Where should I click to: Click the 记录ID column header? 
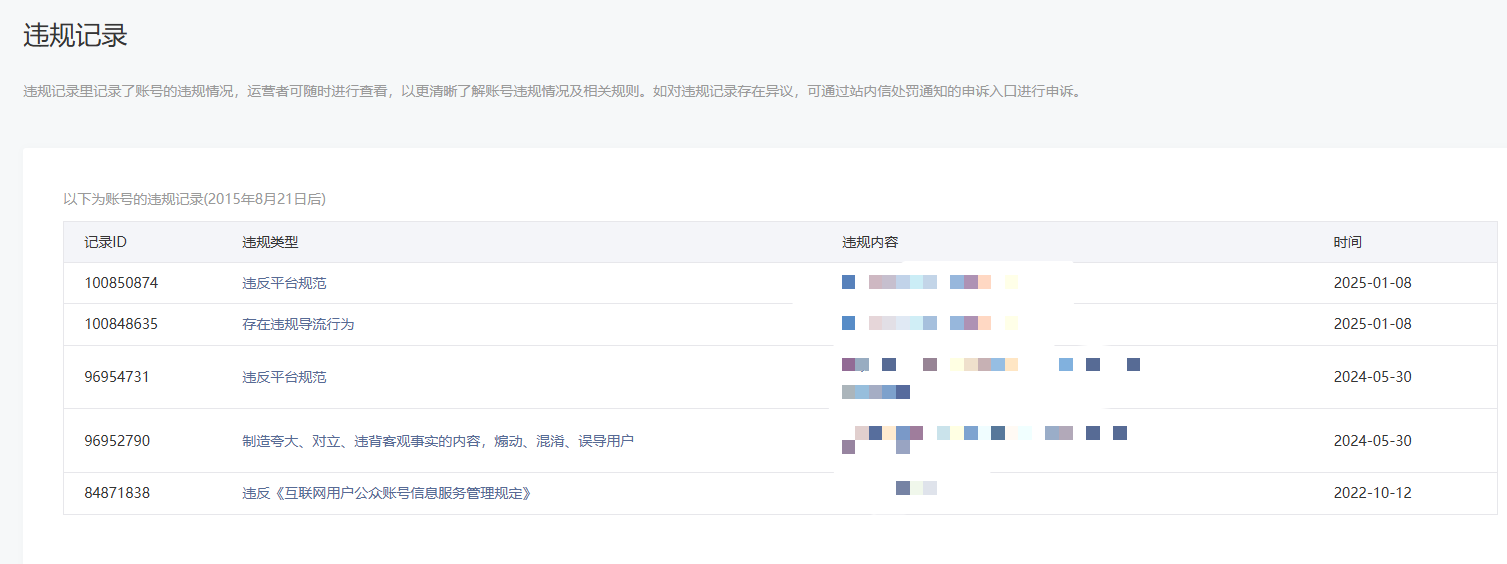coord(105,242)
